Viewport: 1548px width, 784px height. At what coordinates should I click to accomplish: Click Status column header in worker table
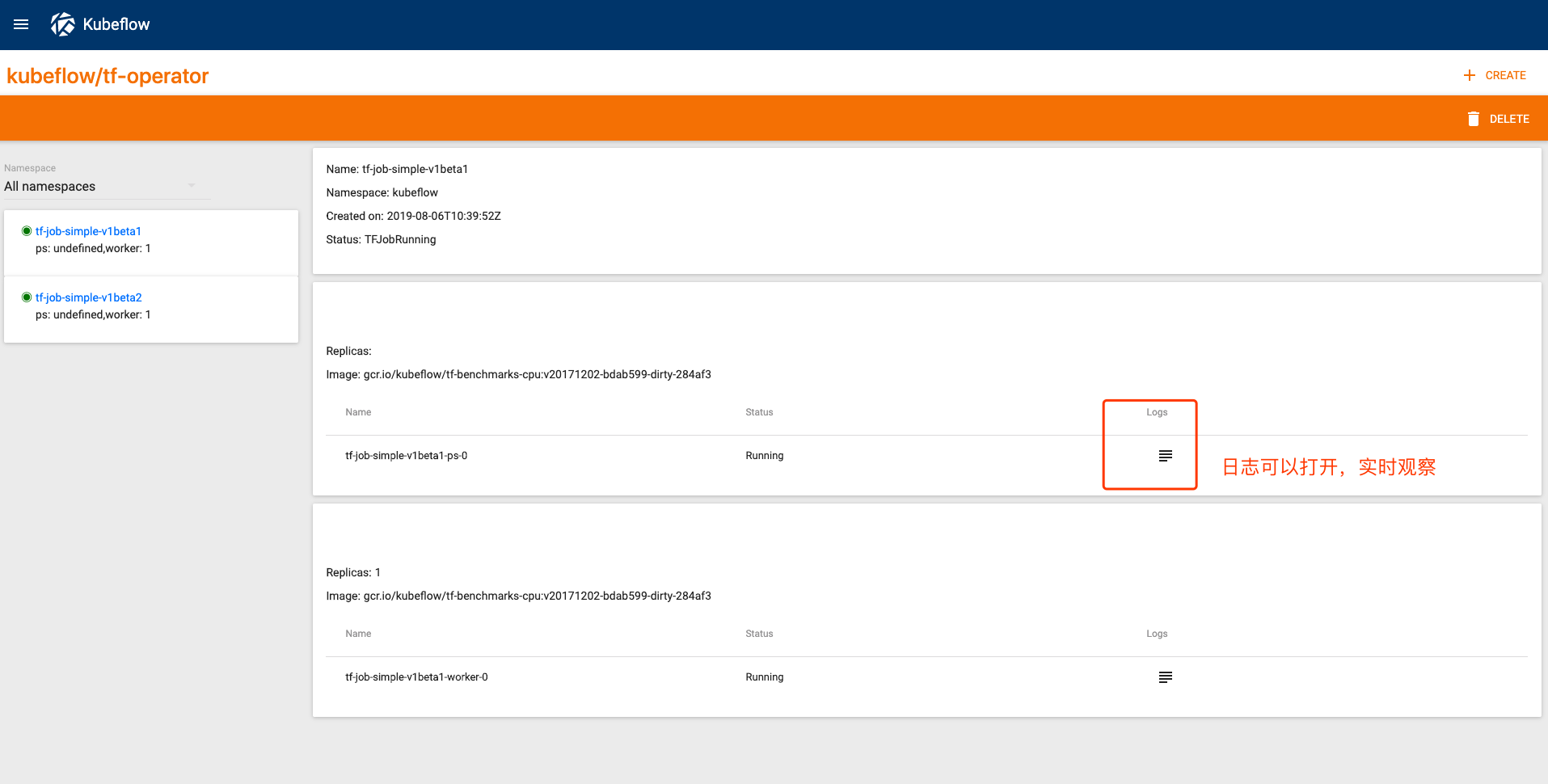(x=759, y=634)
